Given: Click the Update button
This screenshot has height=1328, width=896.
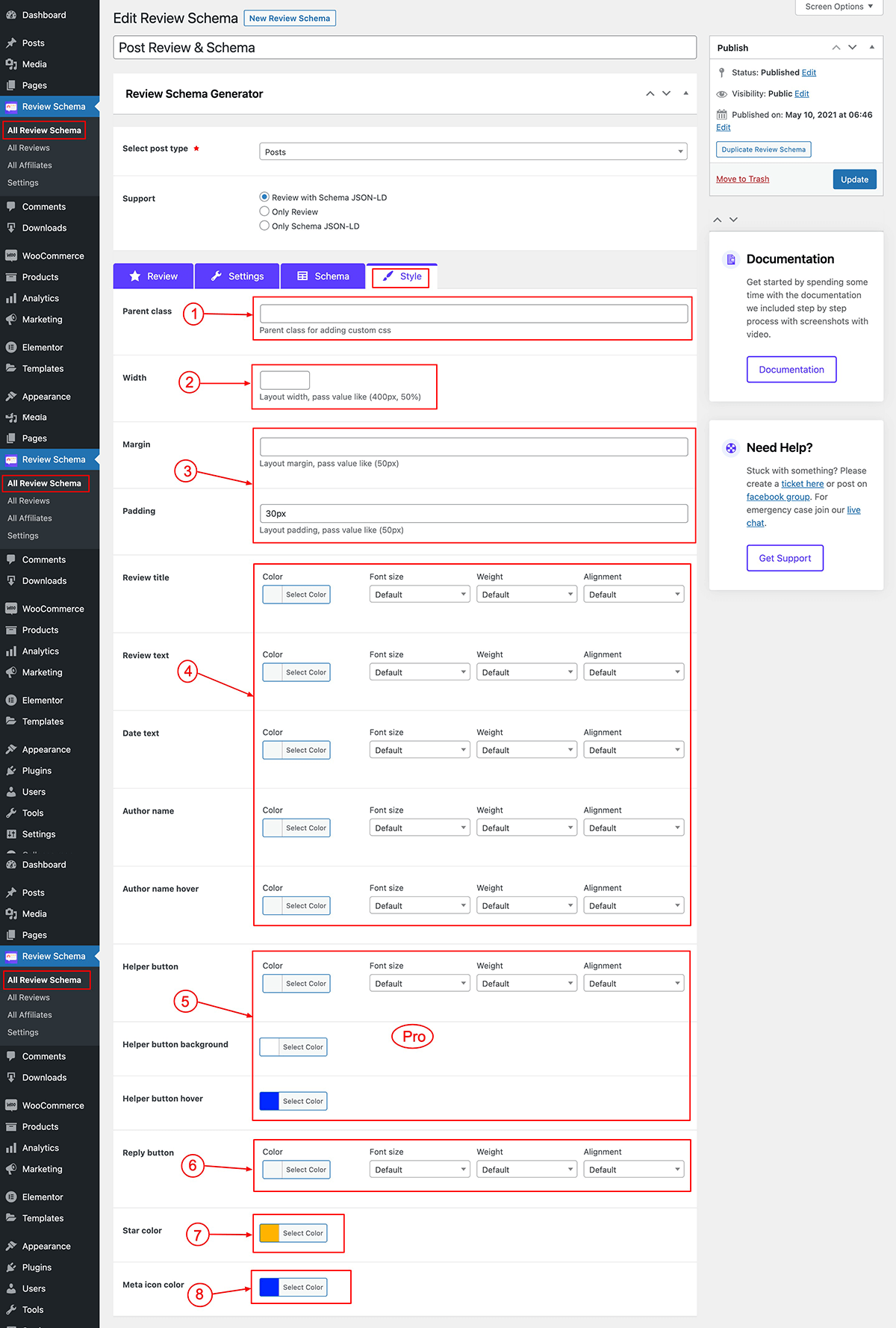Looking at the screenshot, I should 855,179.
